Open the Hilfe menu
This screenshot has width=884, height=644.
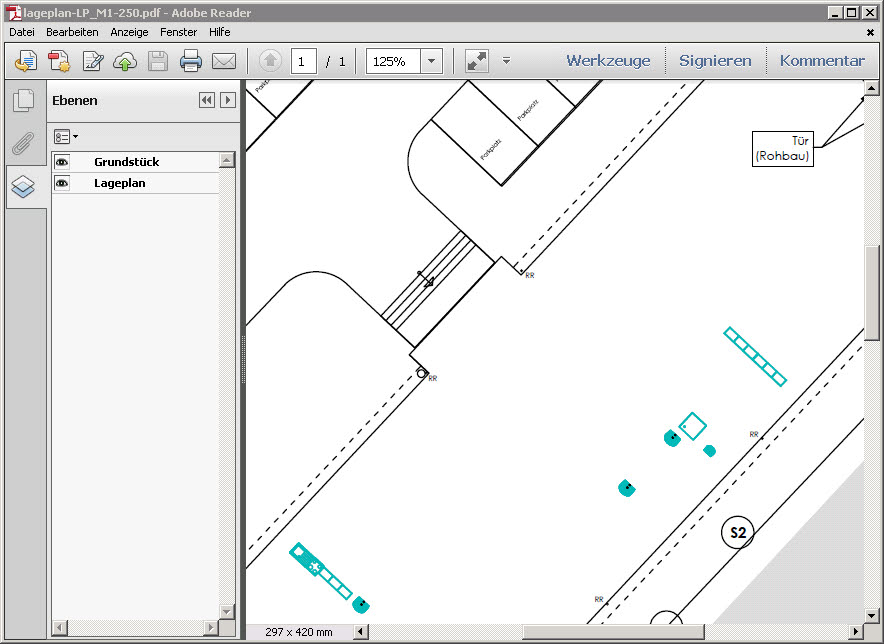point(219,32)
